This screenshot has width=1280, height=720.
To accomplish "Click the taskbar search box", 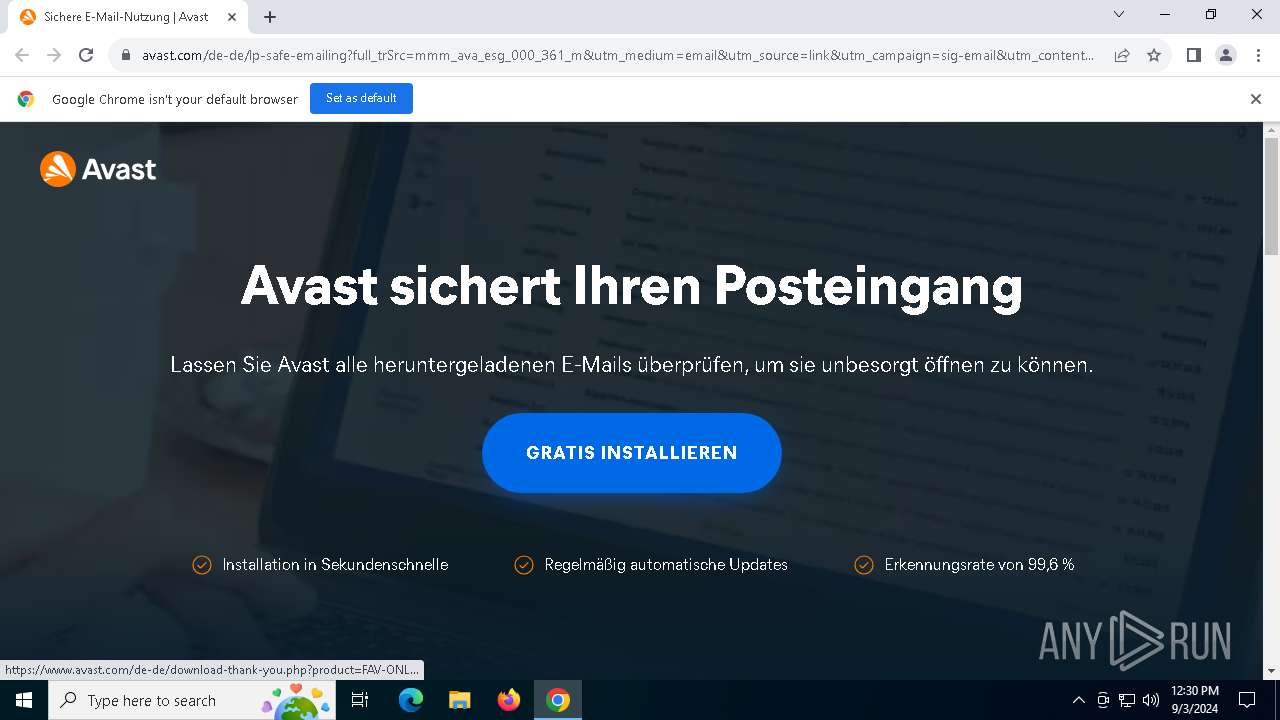I will [x=192, y=700].
